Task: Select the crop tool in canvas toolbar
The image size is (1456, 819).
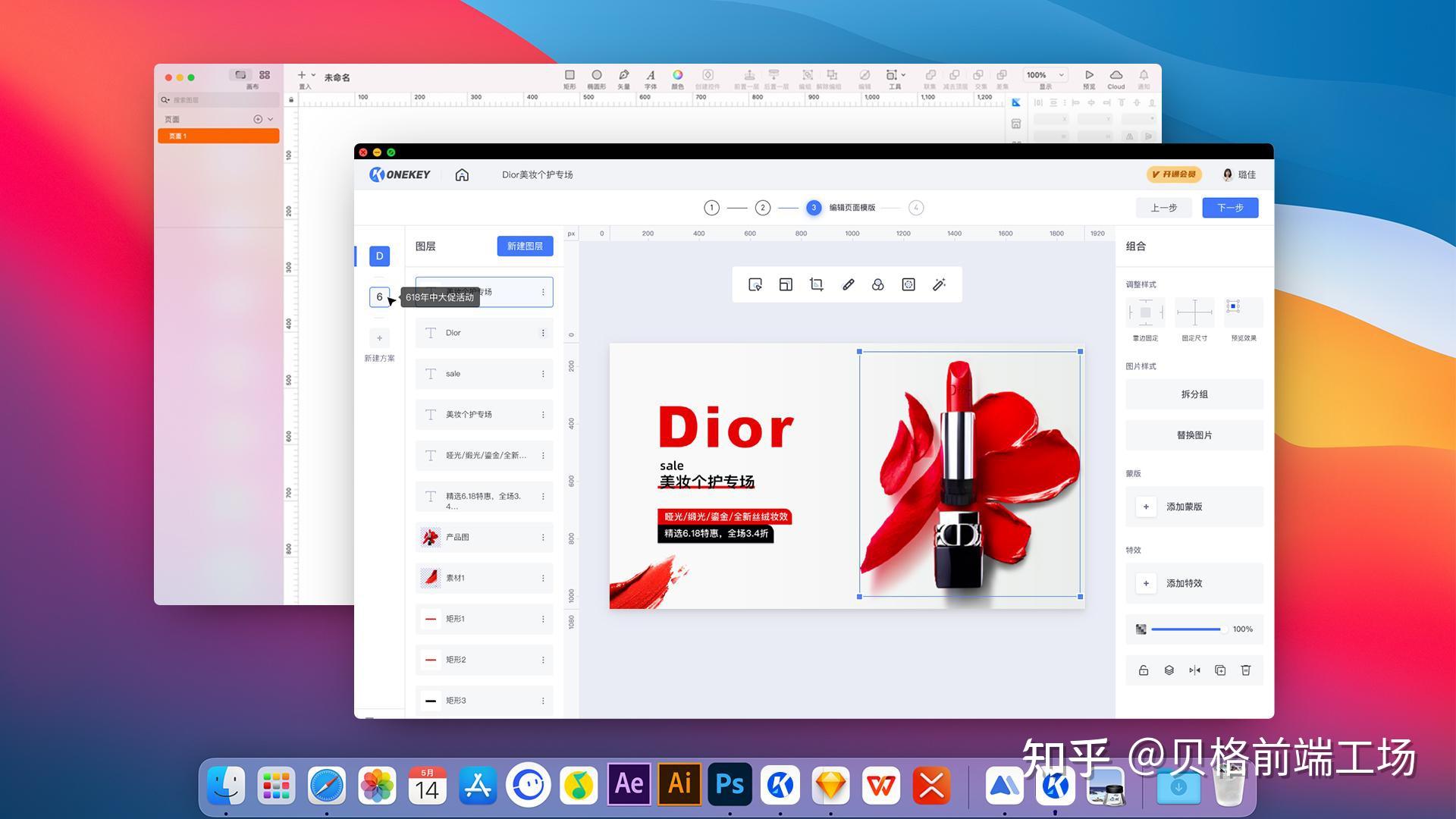Action: point(816,284)
